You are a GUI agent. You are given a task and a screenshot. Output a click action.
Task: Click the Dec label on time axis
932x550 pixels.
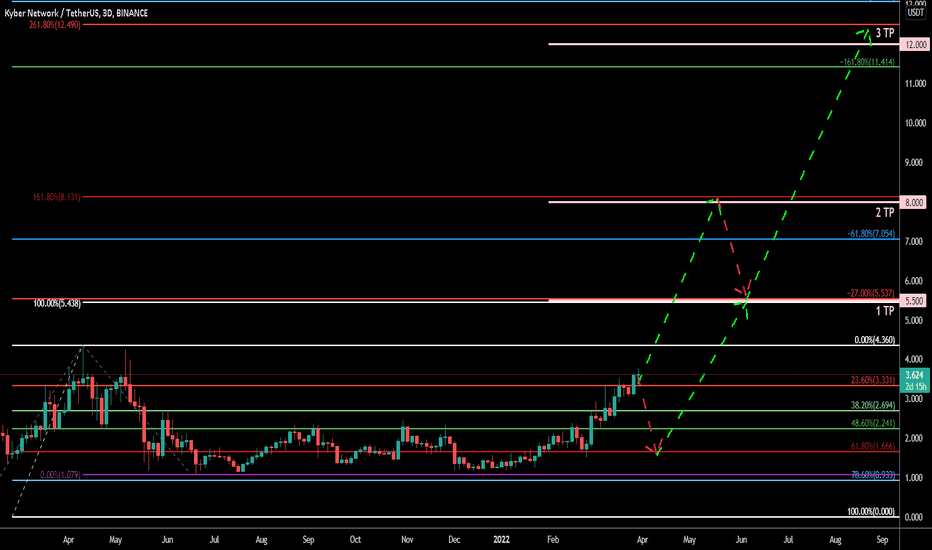[454, 540]
